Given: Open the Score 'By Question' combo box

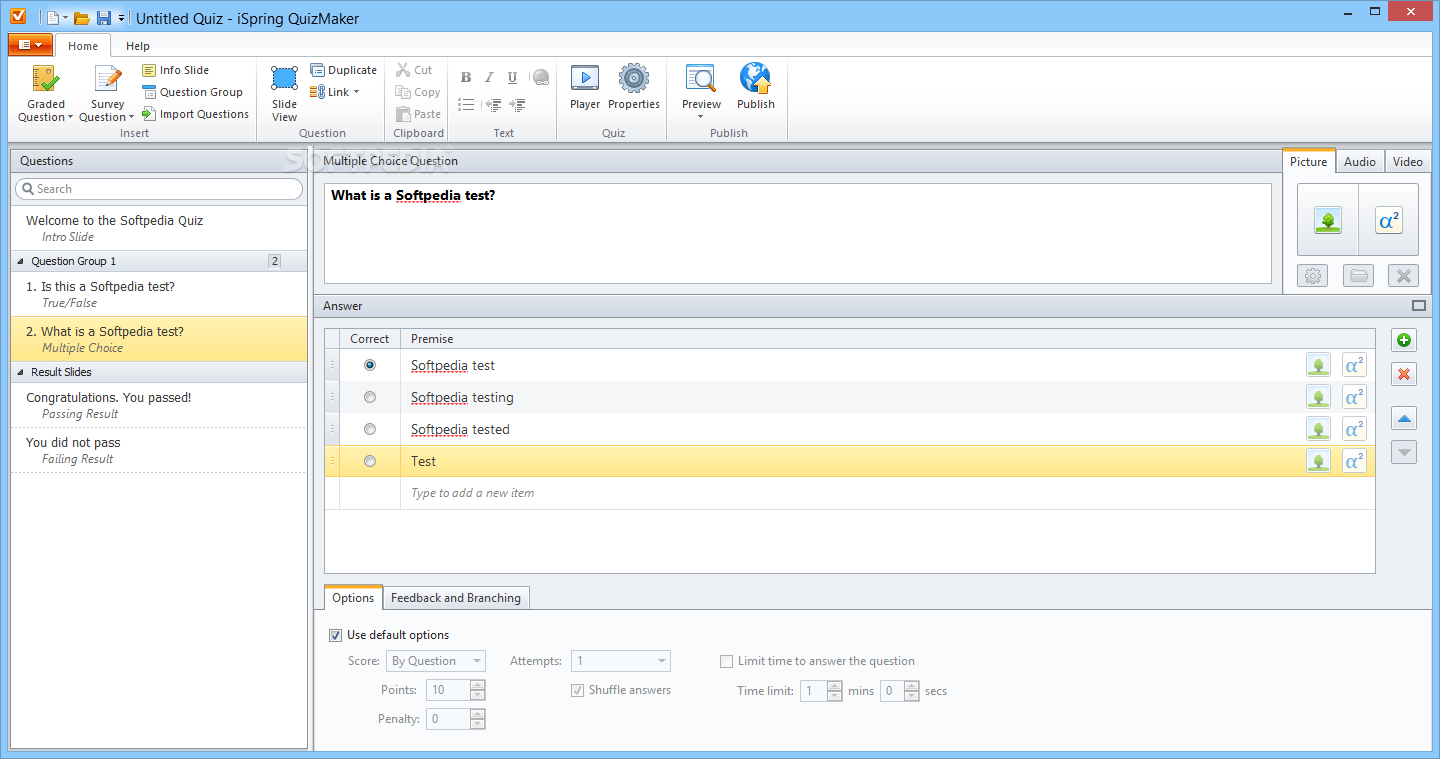Looking at the screenshot, I should click(x=435, y=661).
